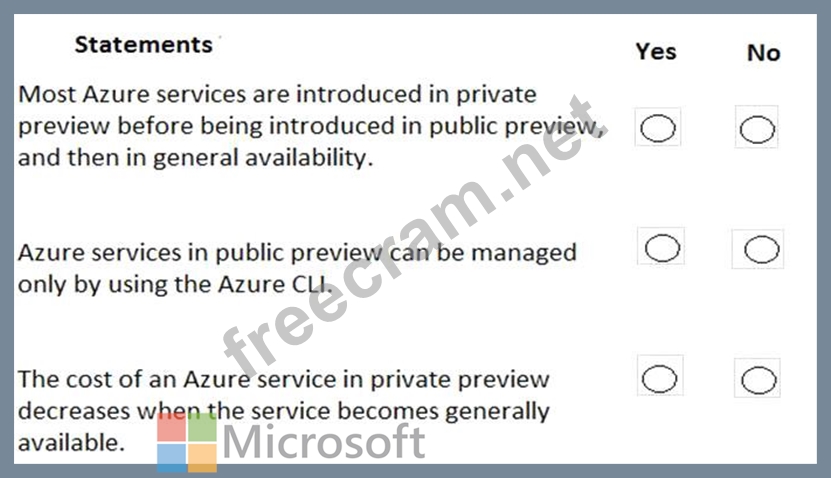Select Yes for the private preview introduction statement
The height and width of the screenshot is (478, 831).
[x=658, y=128]
